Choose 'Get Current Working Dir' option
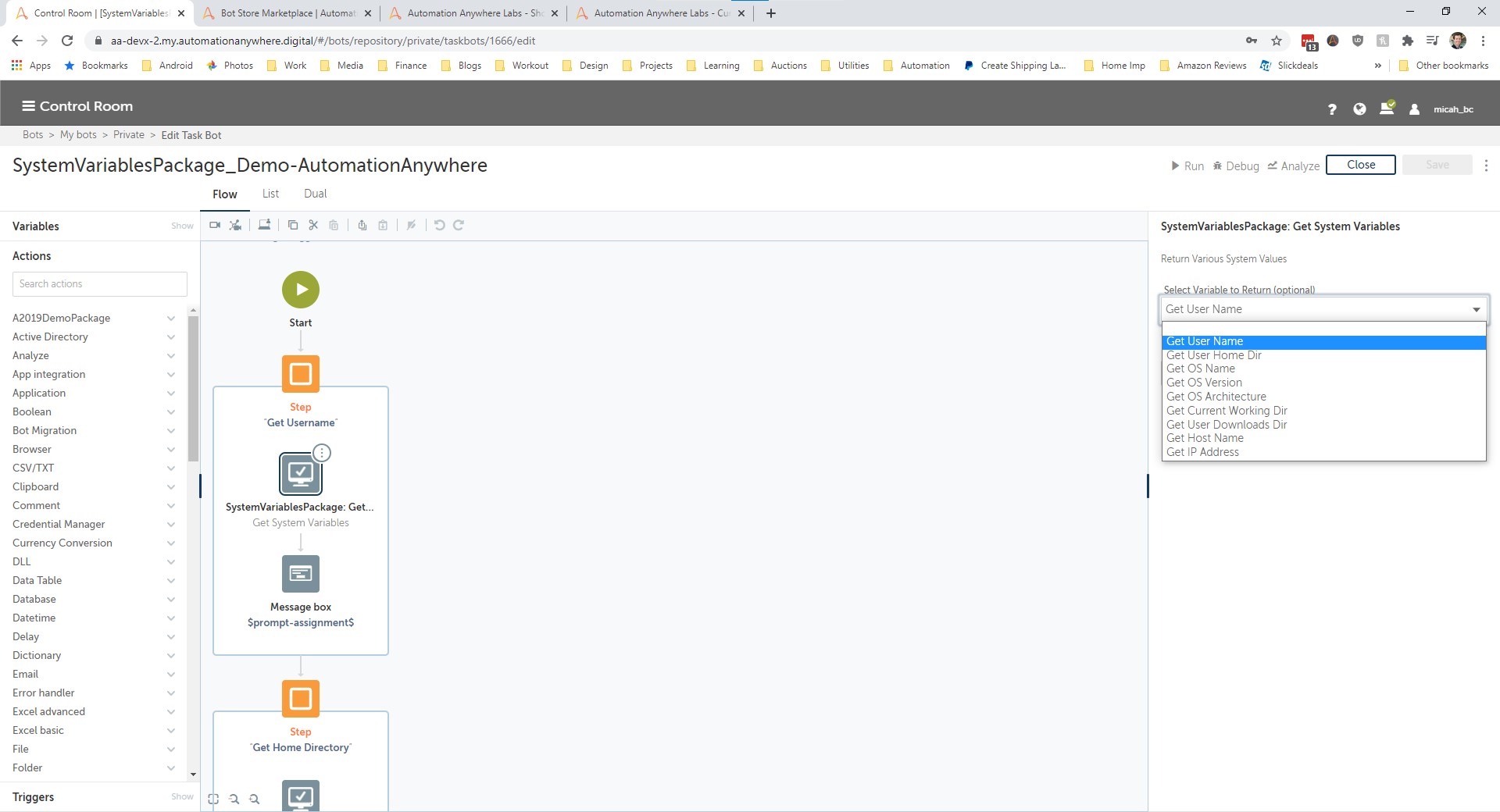Image resolution: width=1500 pixels, height=812 pixels. click(x=1324, y=411)
